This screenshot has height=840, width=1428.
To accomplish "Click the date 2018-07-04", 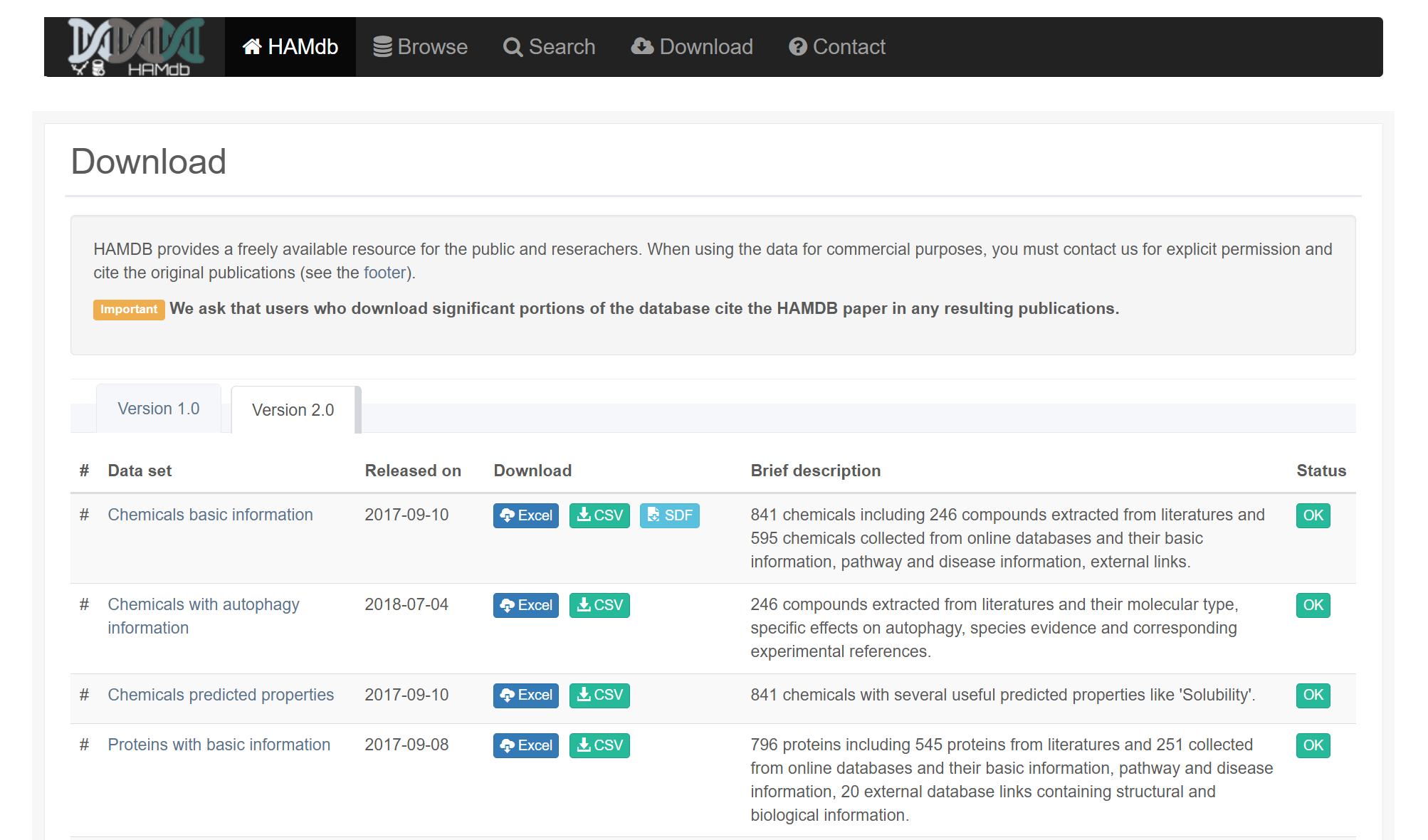I will pyautogui.click(x=406, y=604).
